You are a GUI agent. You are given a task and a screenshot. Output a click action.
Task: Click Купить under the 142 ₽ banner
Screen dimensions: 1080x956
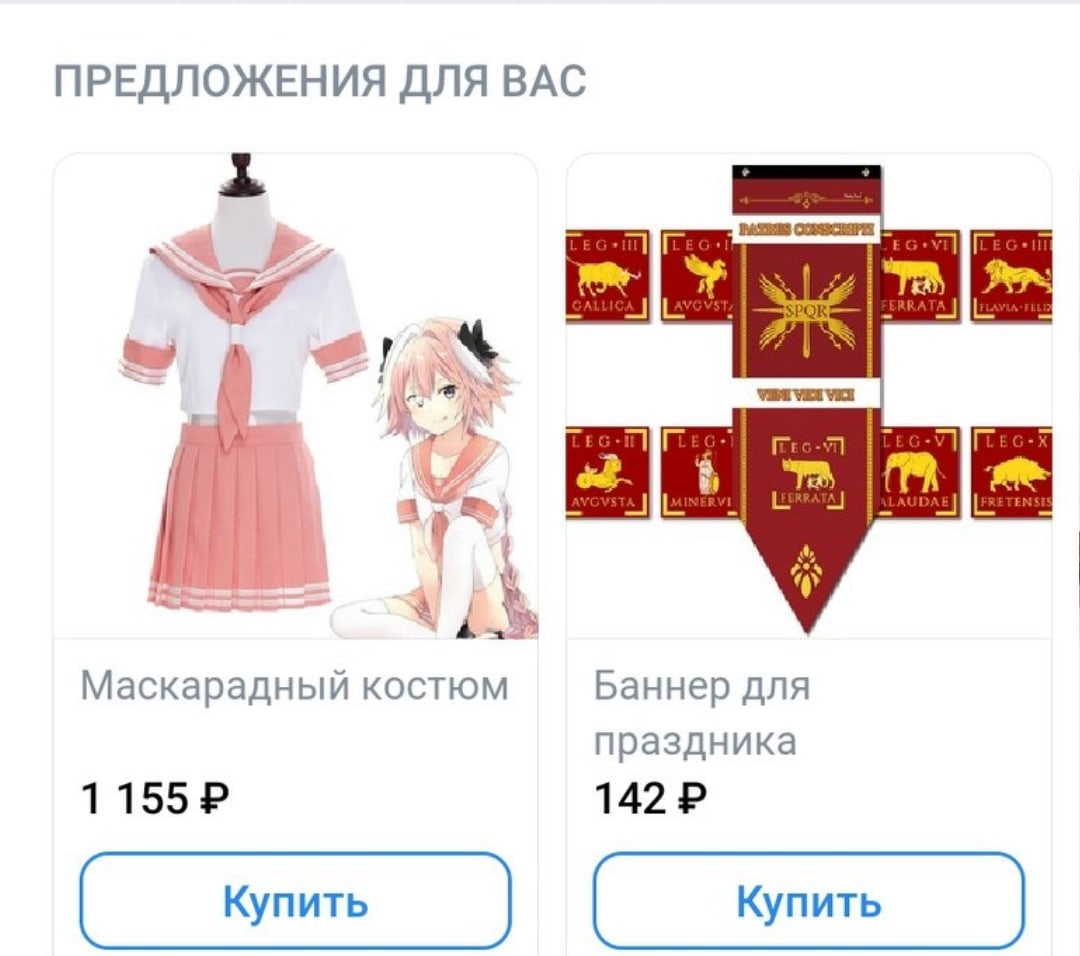809,900
